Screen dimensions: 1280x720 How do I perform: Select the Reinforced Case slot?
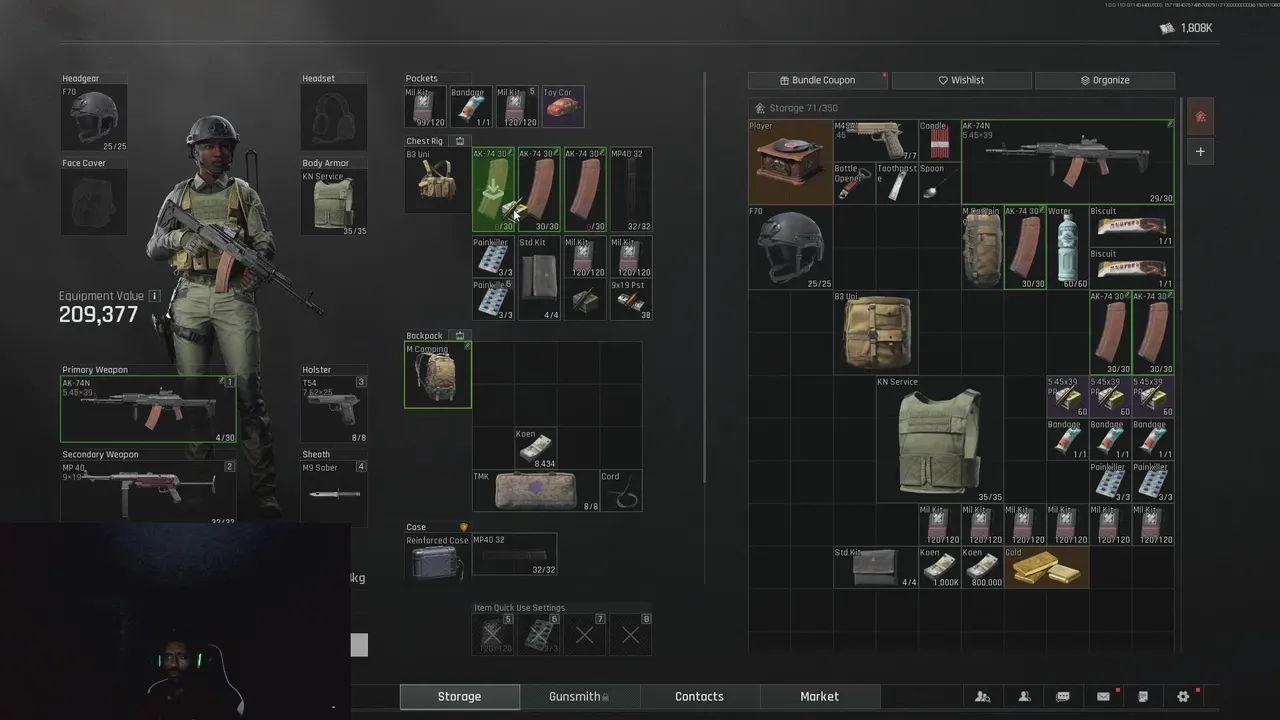coord(437,557)
